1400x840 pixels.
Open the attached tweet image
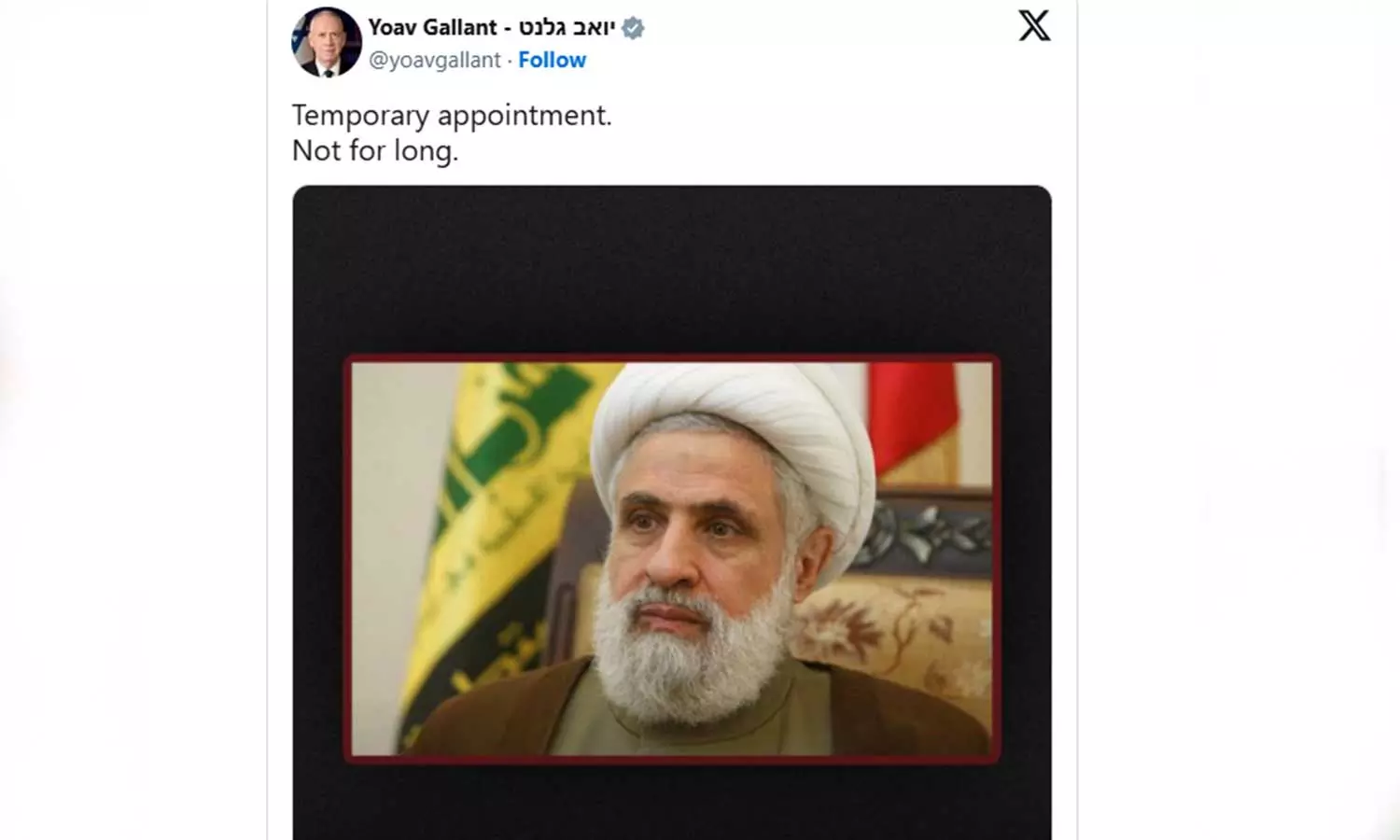pos(672,512)
